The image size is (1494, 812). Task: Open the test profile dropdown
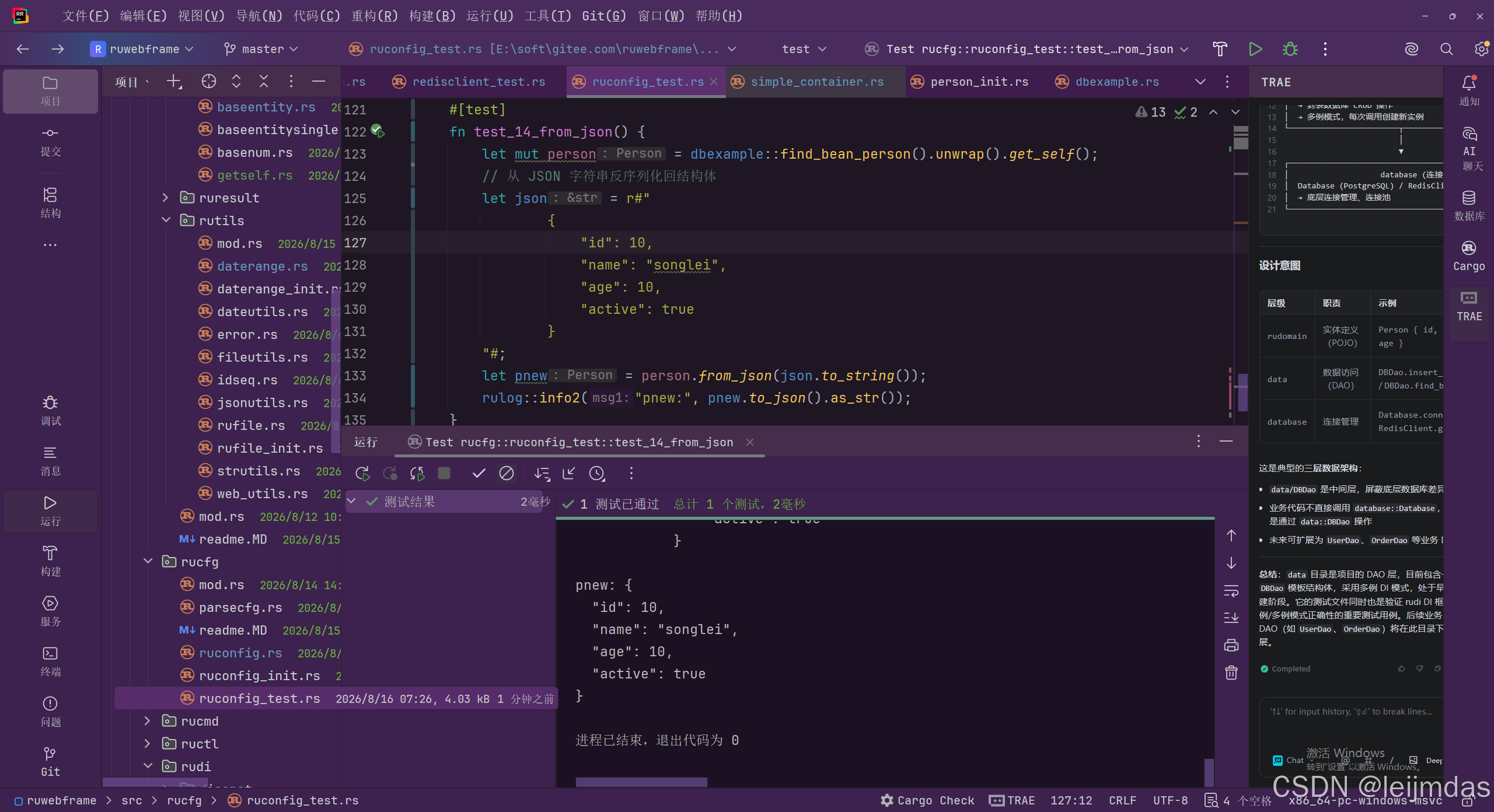[x=804, y=49]
